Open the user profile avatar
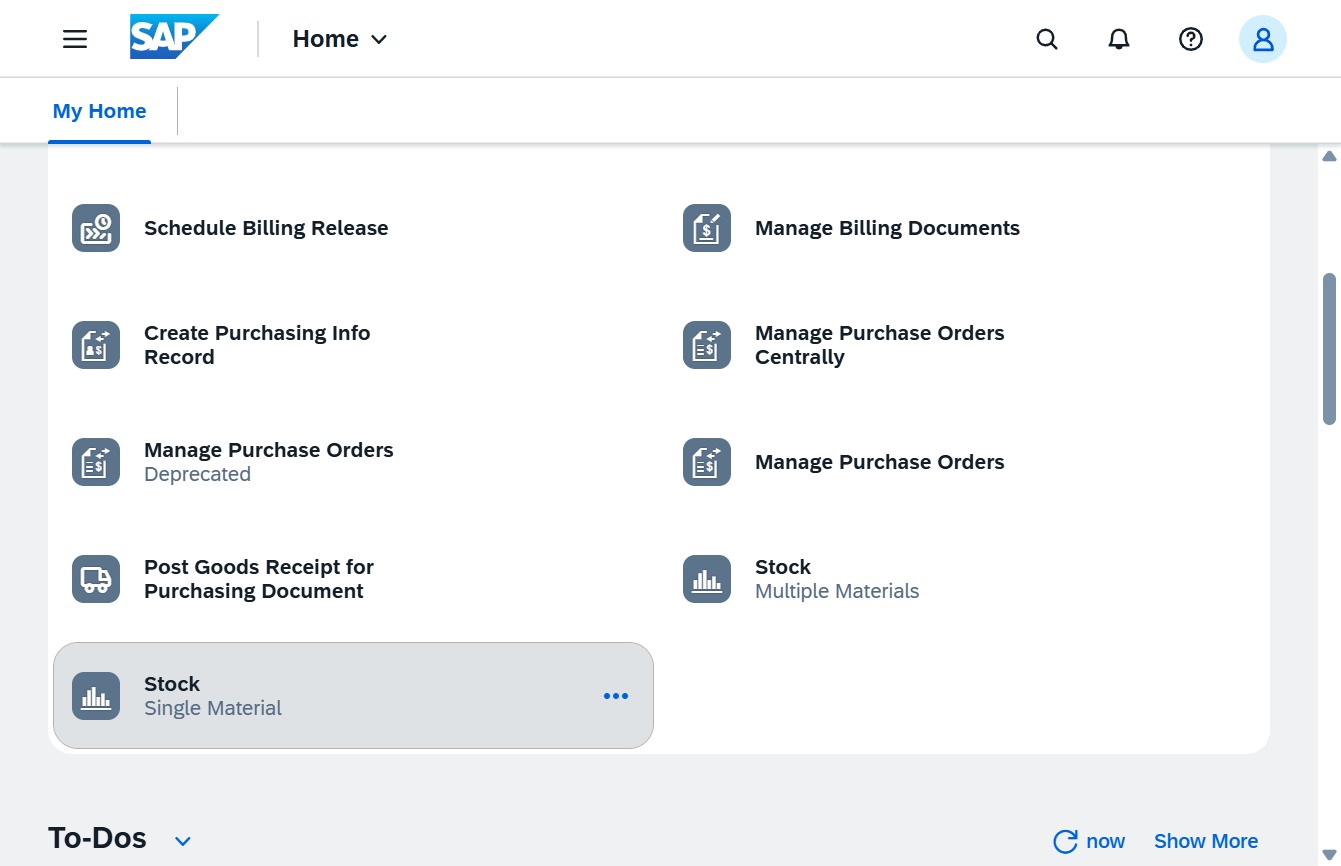 pyautogui.click(x=1263, y=39)
